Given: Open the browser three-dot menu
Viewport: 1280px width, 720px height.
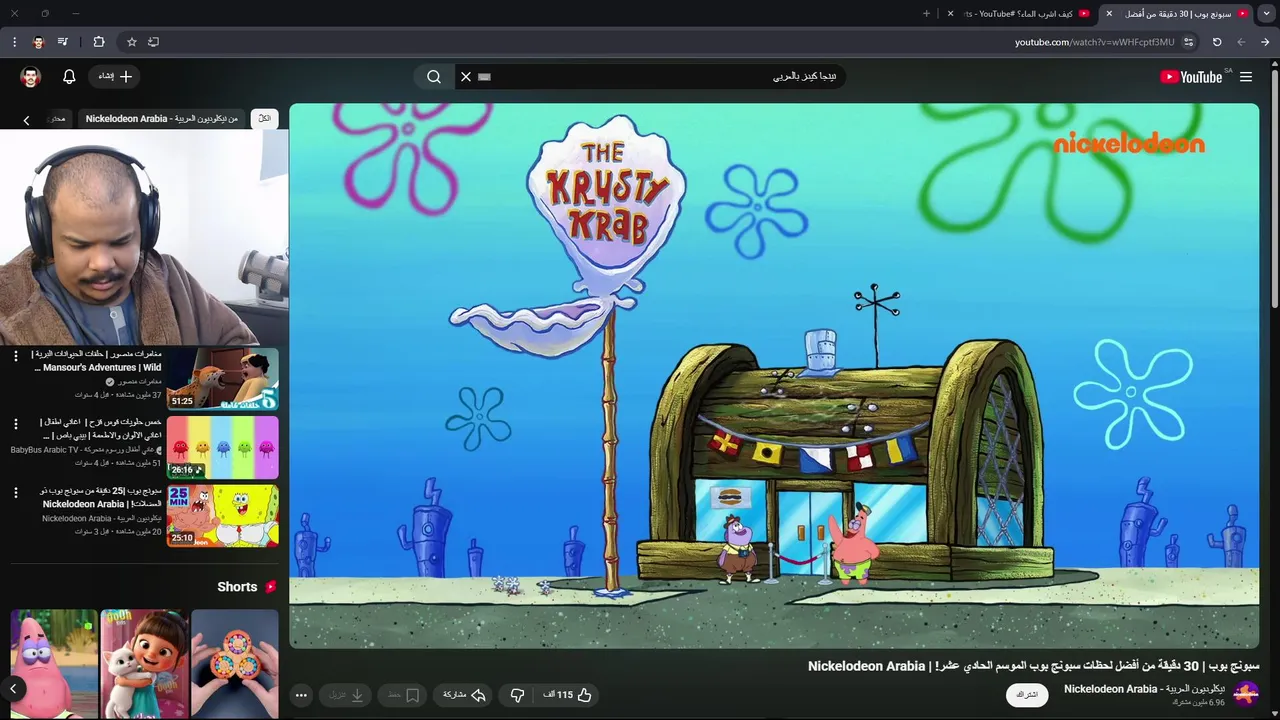Looking at the screenshot, I should pos(14,42).
